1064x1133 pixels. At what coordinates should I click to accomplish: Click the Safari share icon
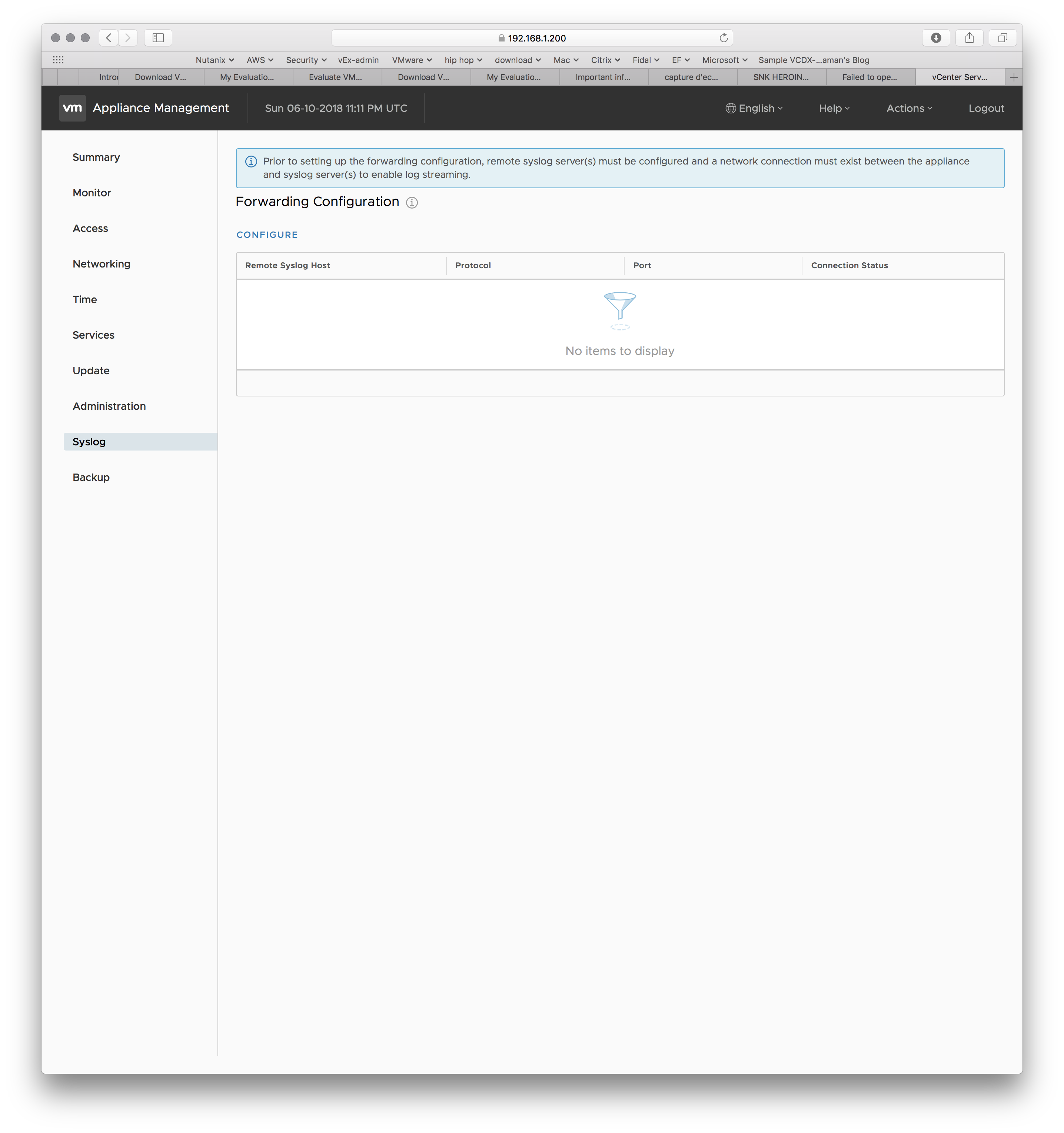(x=969, y=38)
